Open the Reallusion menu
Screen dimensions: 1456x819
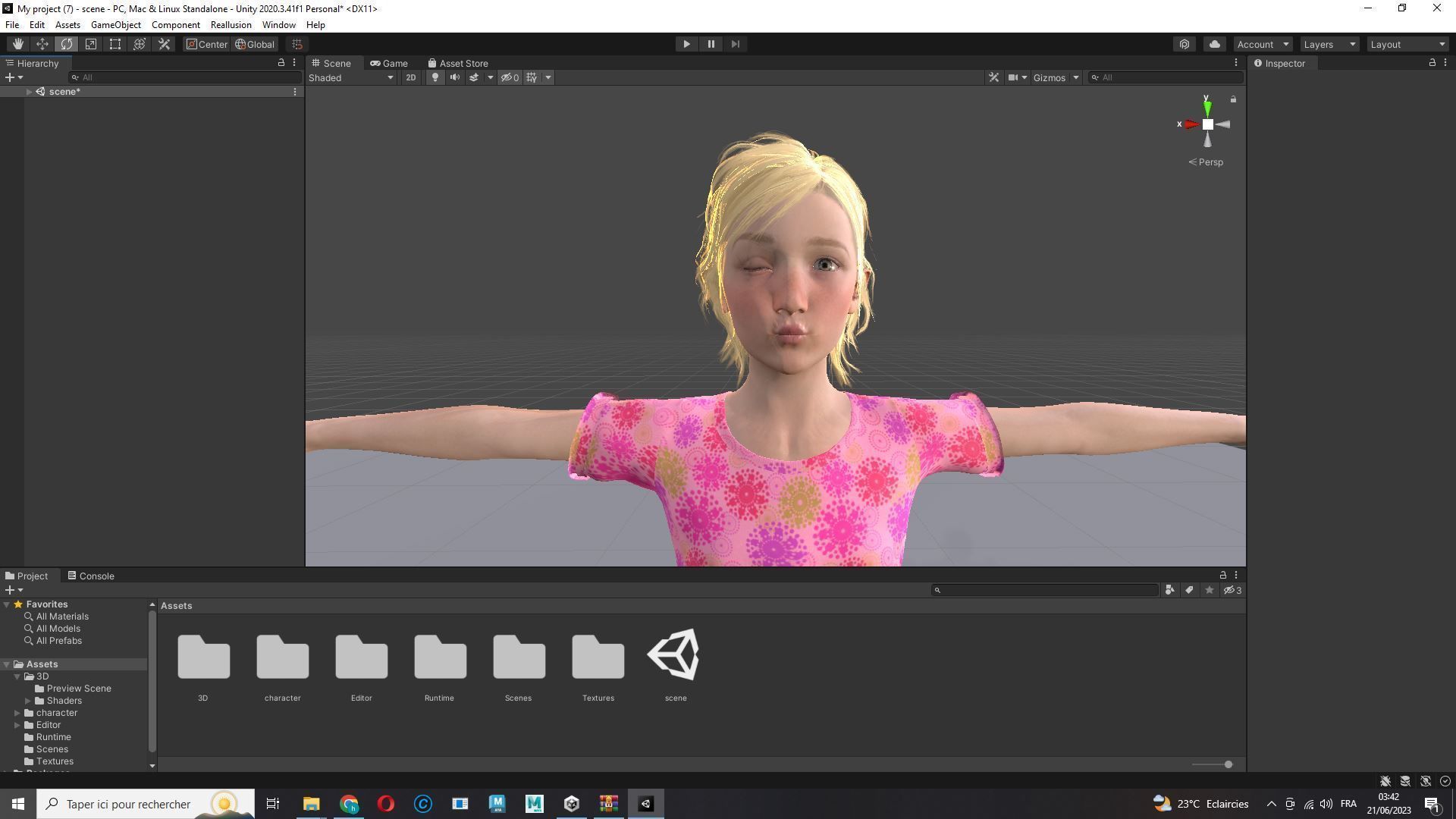231,25
